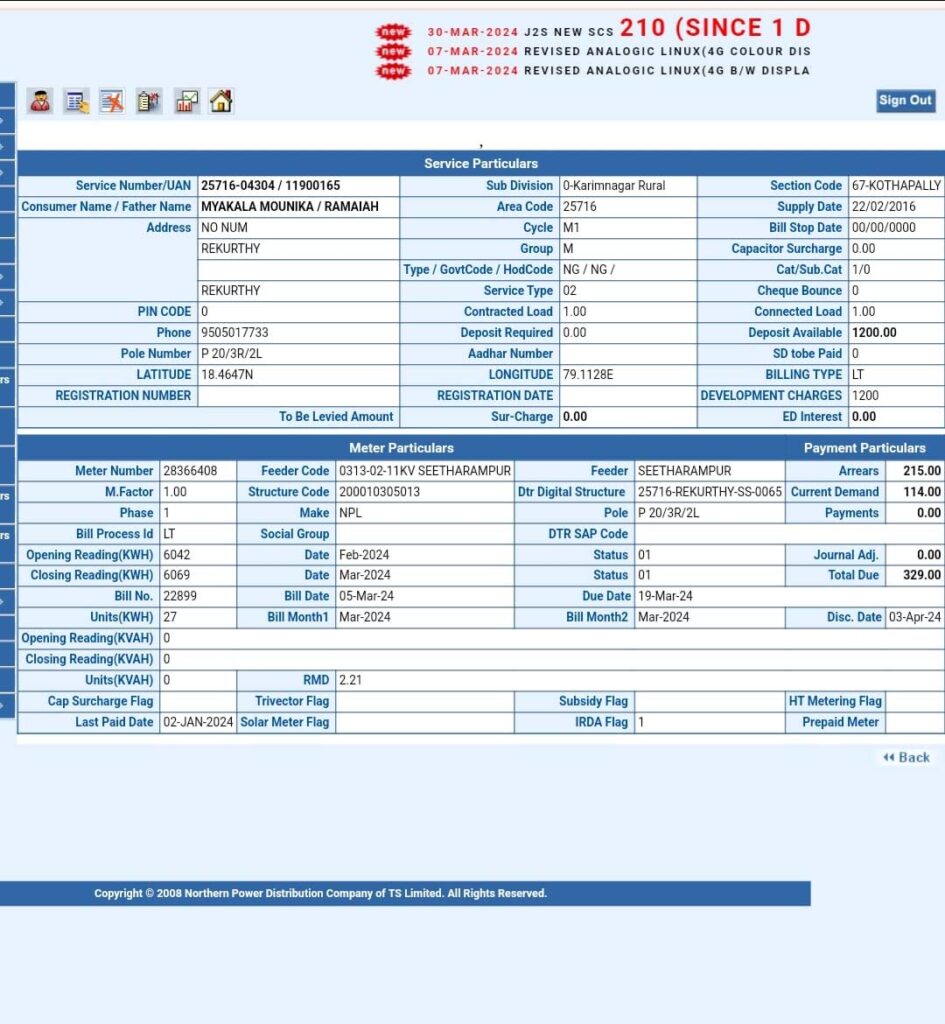The height and width of the screenshot is (1024, 945).
Task: Click latitude value 18.4647N
Action: (227, 374)
